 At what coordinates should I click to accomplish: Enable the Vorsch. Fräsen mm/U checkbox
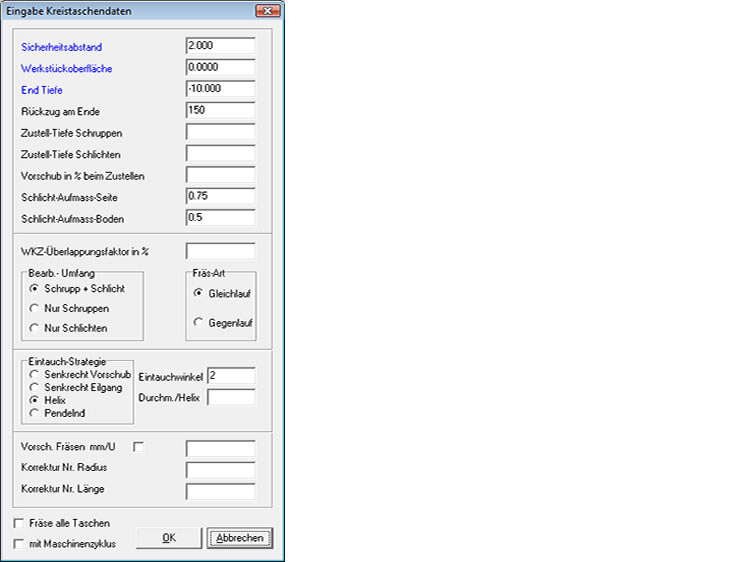139,446
